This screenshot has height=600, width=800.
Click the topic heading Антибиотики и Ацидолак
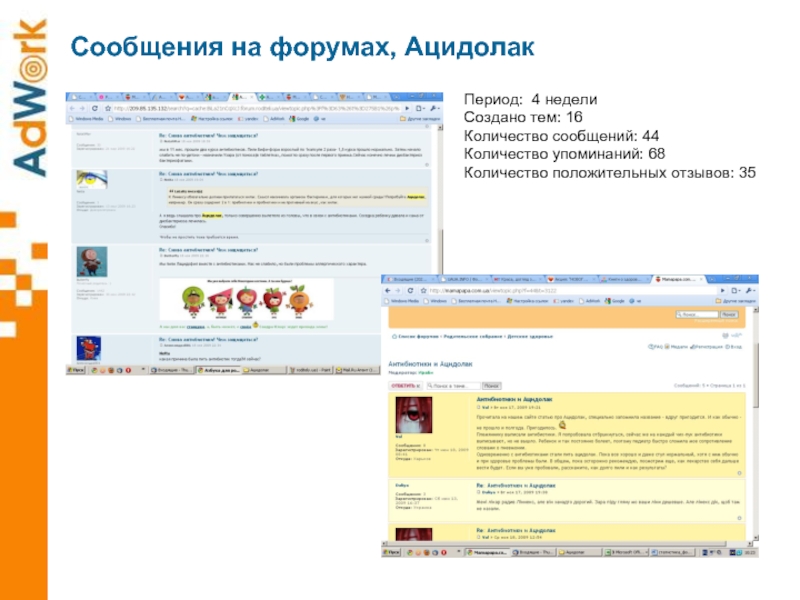pos(430,364)
